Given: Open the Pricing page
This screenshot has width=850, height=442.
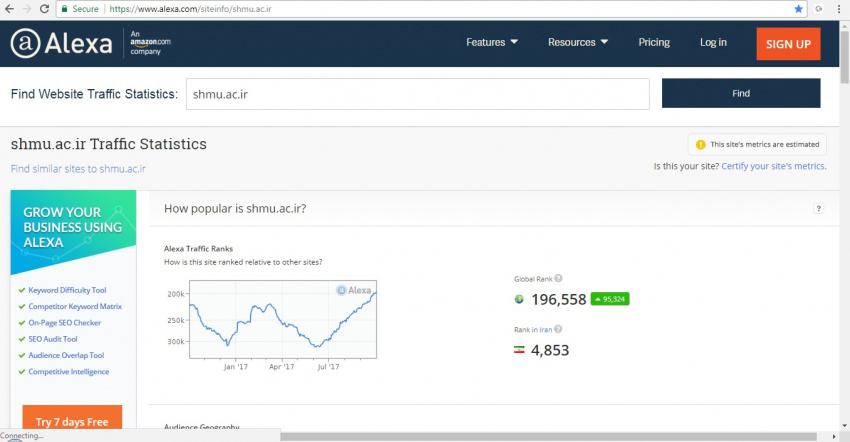Looking at the screenshot, I should (654, 42).
